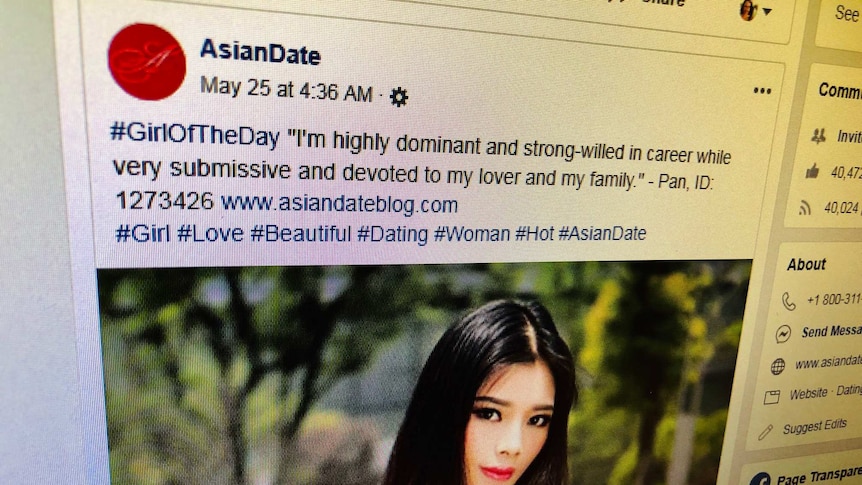Open the www.asiandateblog.com link

pos(339,204)
